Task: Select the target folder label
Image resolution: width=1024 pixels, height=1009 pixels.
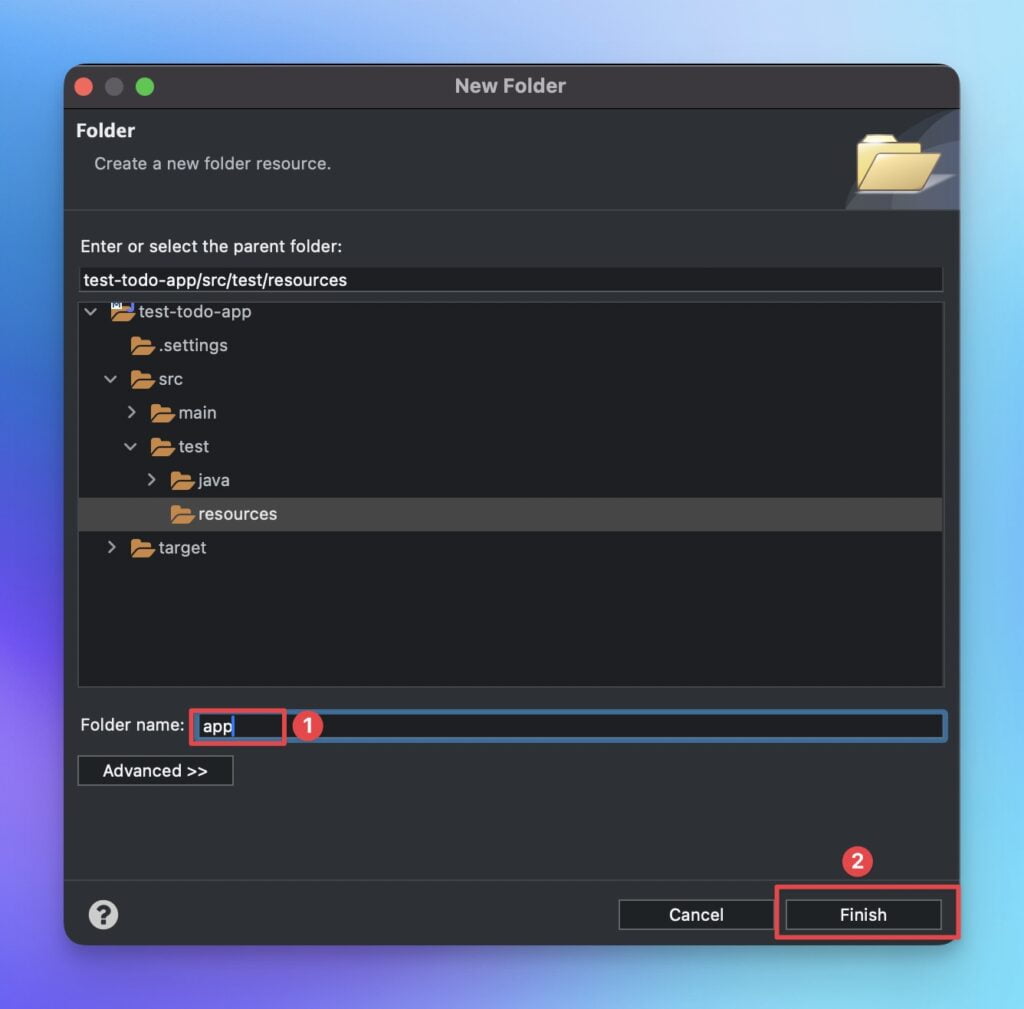Action: click(182, 548)
